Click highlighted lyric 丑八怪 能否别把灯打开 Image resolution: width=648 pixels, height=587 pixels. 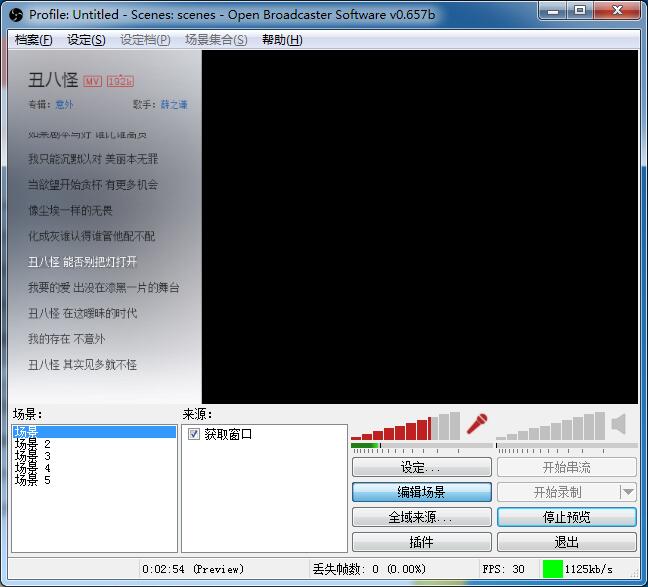(x=82, y=262)
